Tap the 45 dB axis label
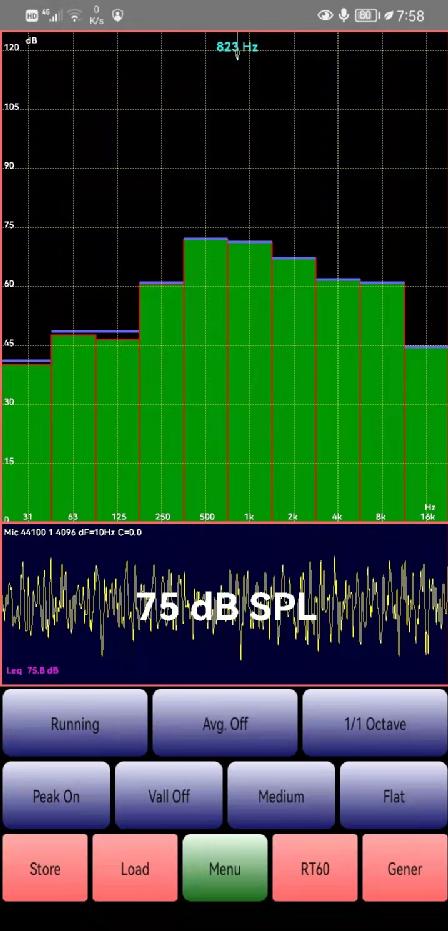The width and height of the screenshot is (448, 931). point(8,344)
